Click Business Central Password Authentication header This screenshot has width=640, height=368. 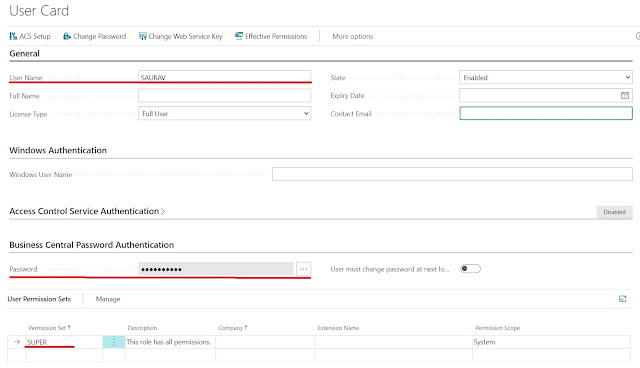click(x=91, y=245)
